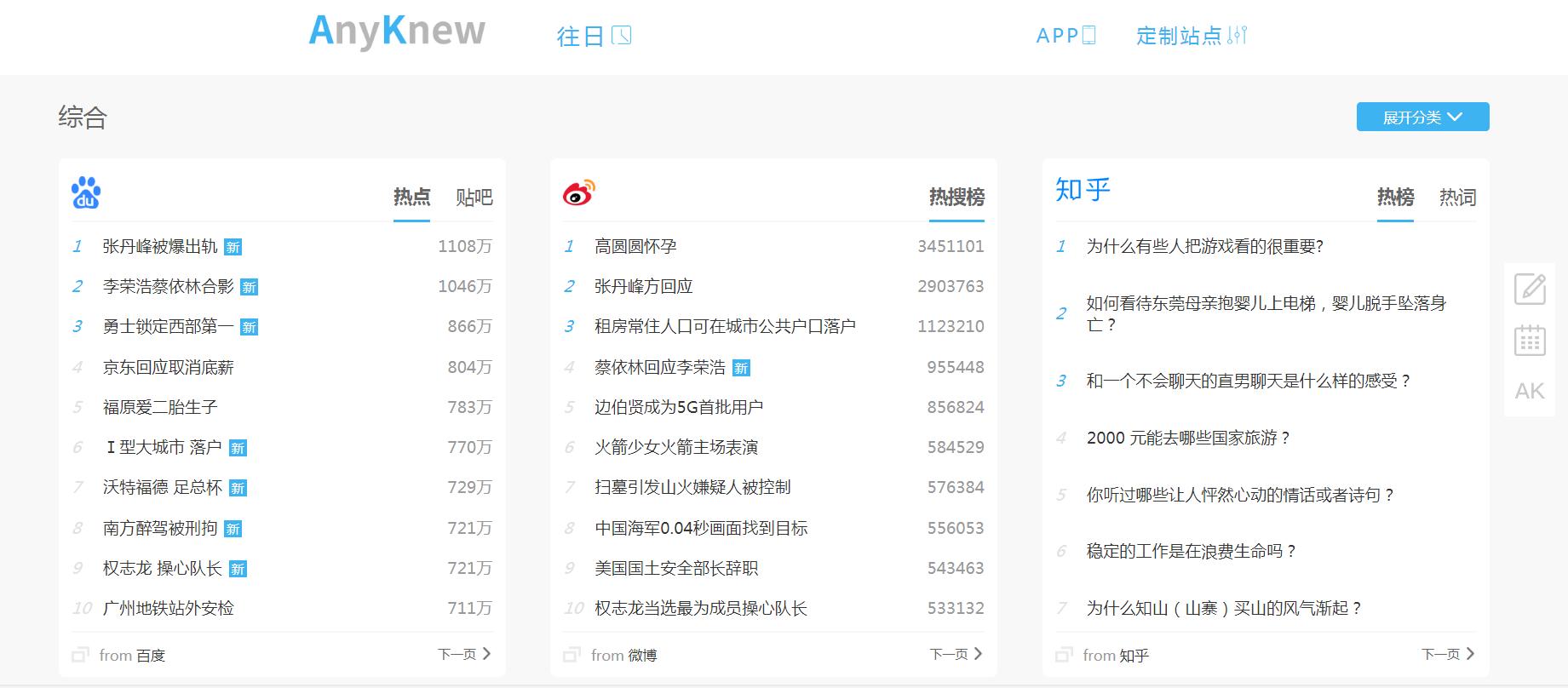The width and height of the screenshot is (1568, 688).
Task: Open Zhihu question about 东莞母亲抱婴儿上电梯
Action: 1266,313
